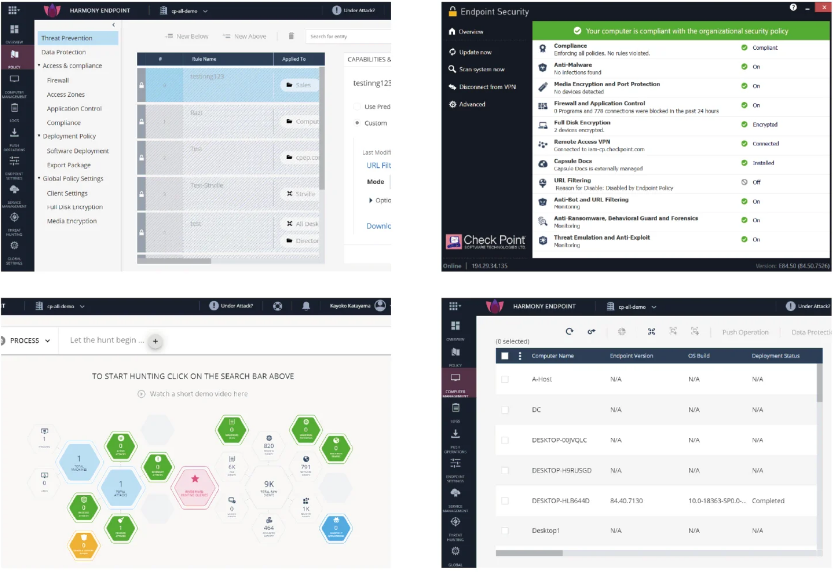Click the blue hexagon at lower right
This screenshot has width=833, height=579.
tap(336, 528)
